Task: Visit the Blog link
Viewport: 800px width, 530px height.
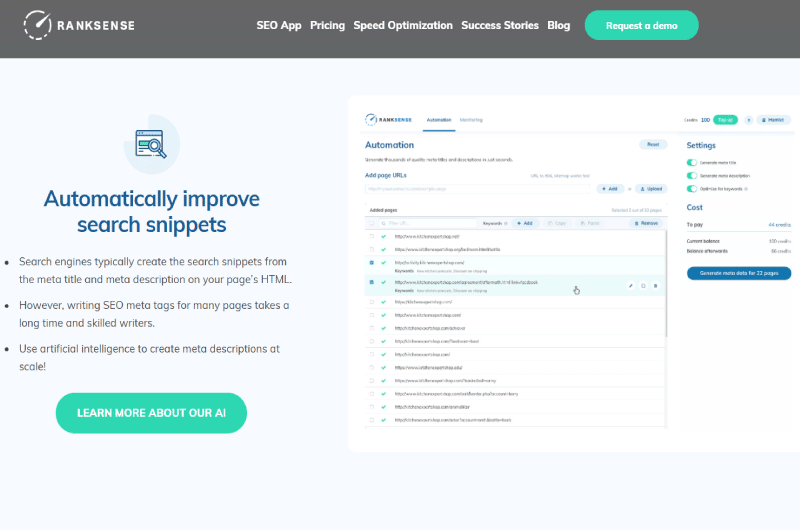Action: (x=559, y=26)
